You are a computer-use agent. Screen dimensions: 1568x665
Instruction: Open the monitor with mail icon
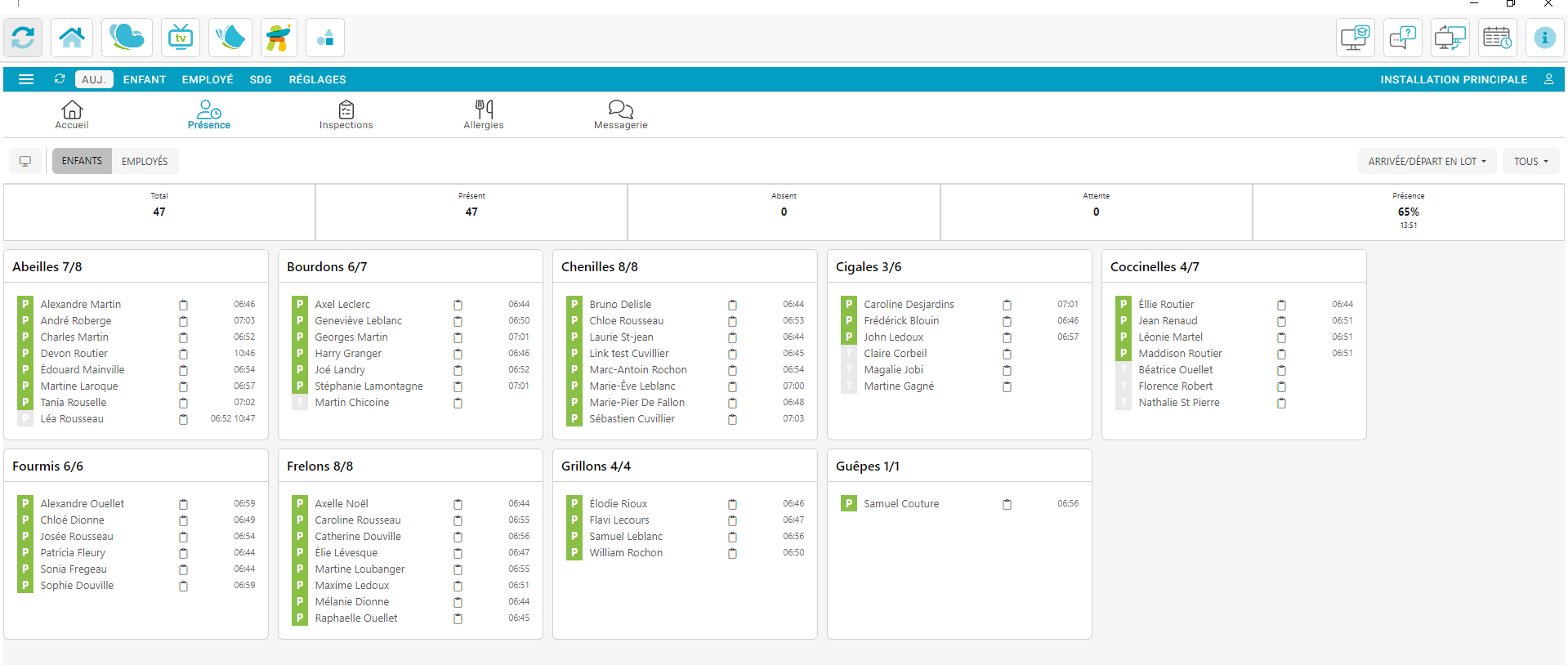1356,38
